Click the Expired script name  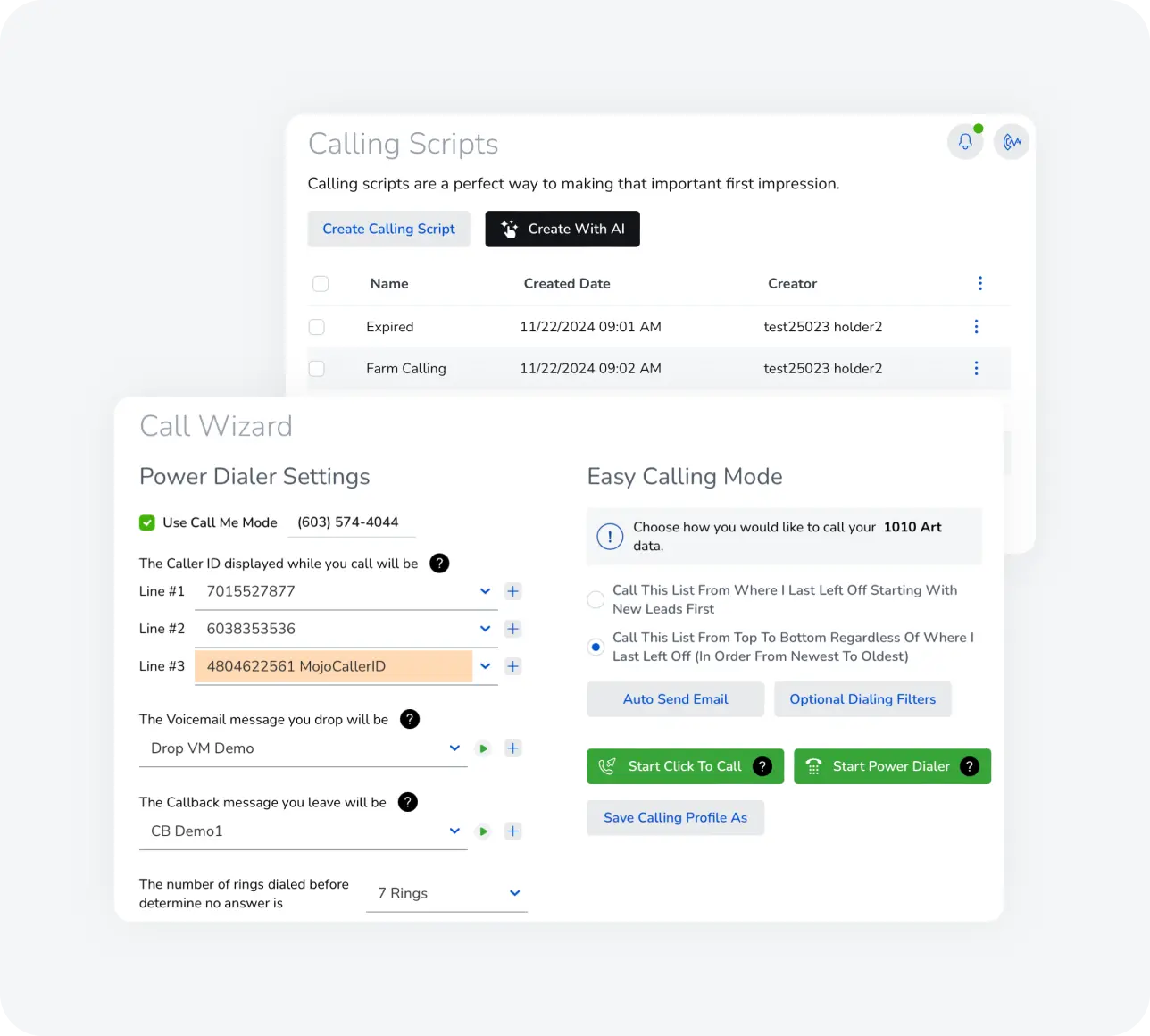(x=389, y=327)
